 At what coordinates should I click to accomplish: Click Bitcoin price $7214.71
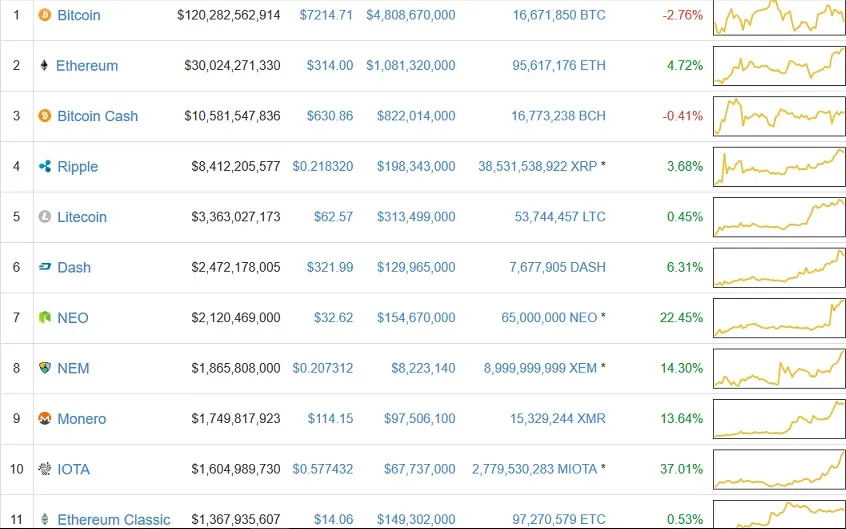coord(326,15)
